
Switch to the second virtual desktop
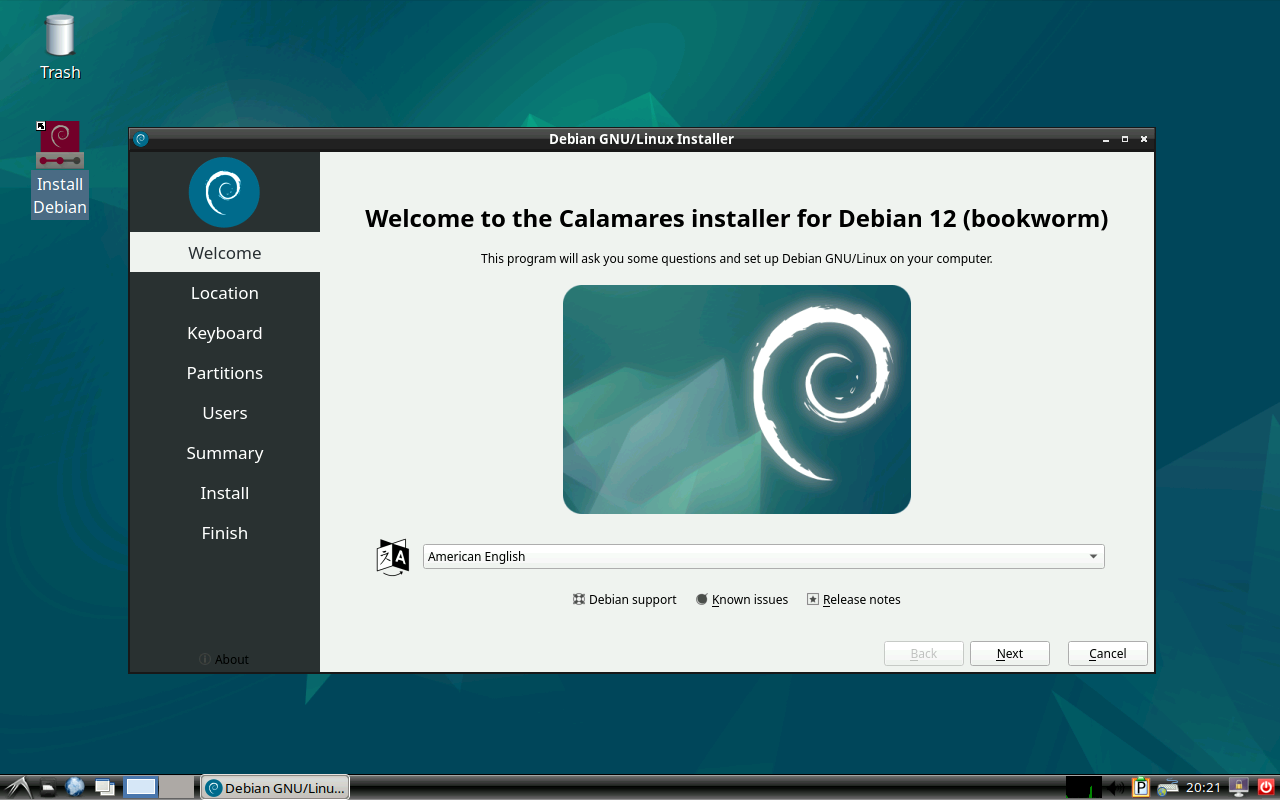pos(177,787)
